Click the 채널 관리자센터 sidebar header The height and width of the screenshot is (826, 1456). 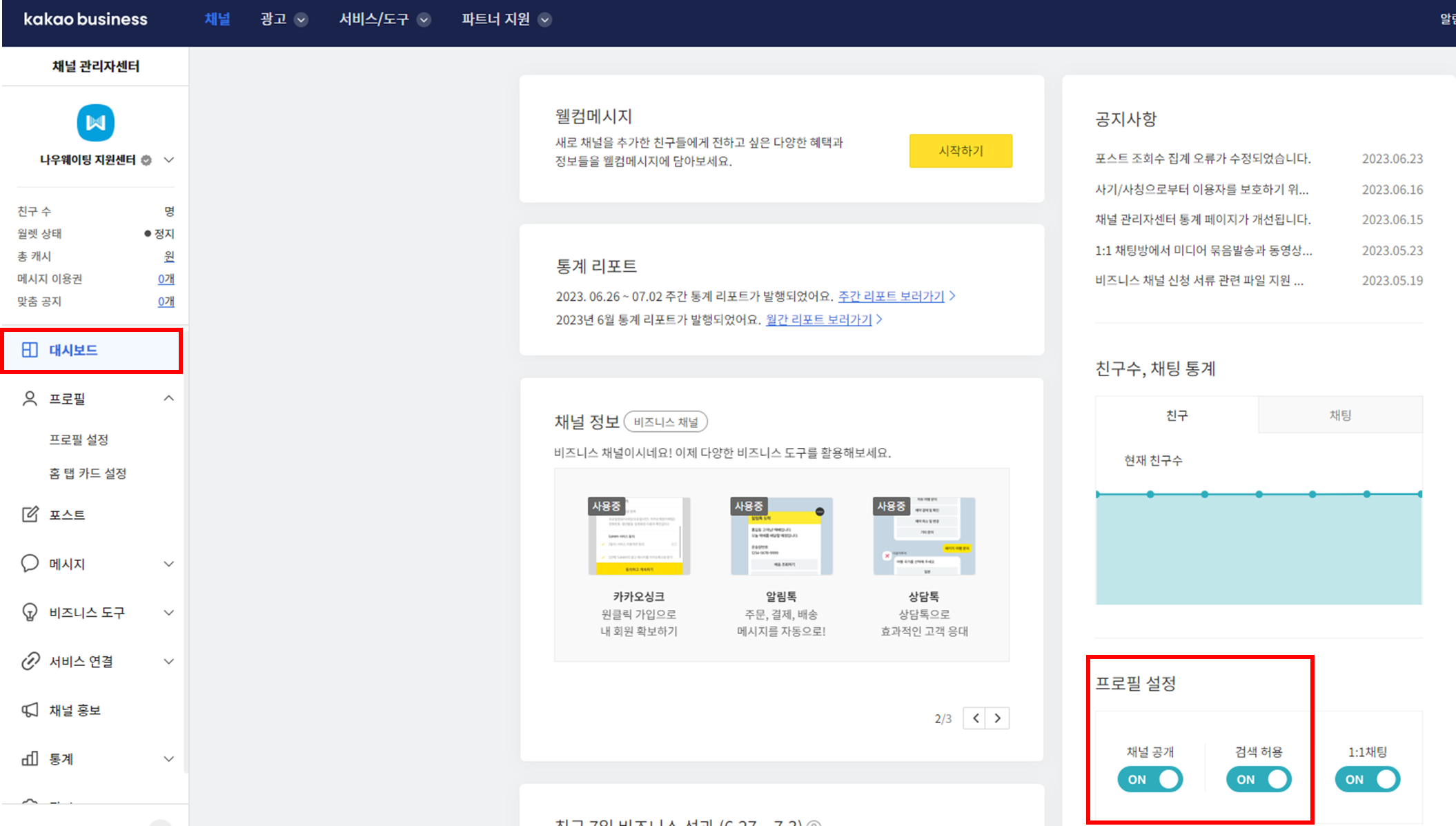[x=96, y=66]
